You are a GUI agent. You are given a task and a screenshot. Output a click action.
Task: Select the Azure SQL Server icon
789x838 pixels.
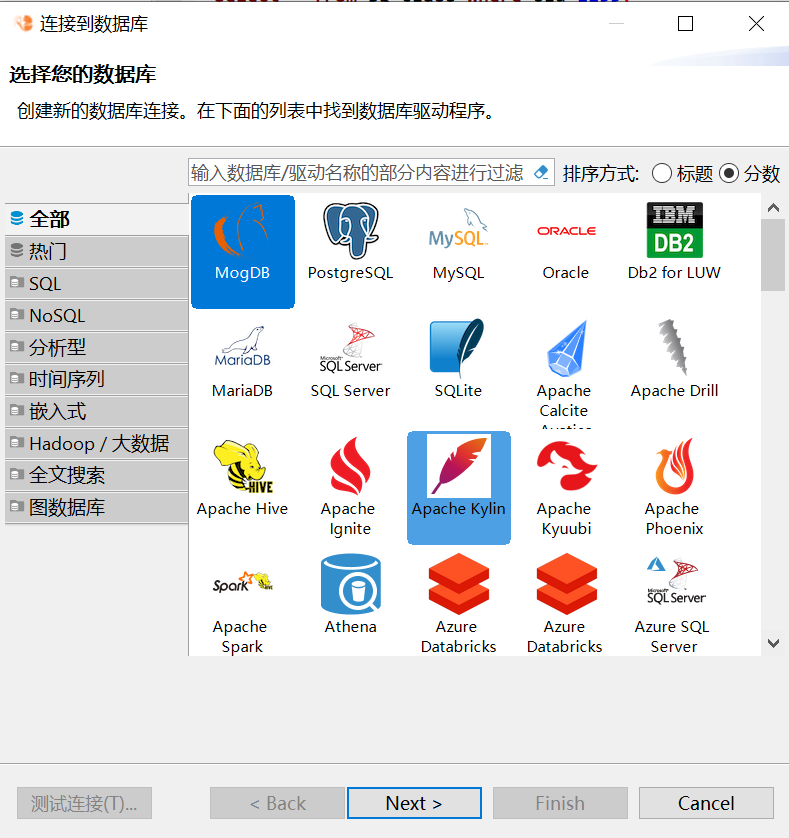click(x=676, y=581)
